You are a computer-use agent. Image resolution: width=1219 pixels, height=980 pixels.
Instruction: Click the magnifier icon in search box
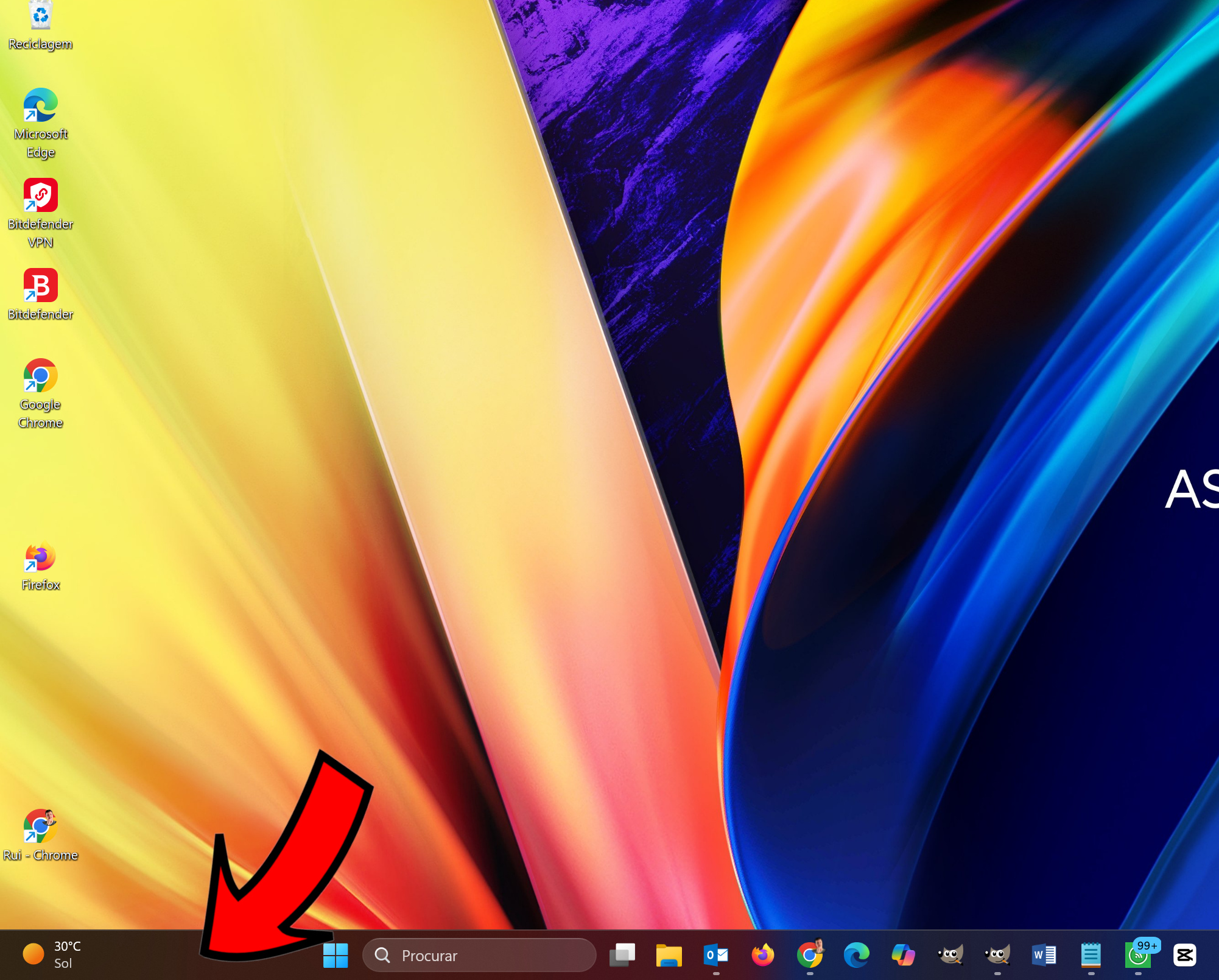(382, 955)
